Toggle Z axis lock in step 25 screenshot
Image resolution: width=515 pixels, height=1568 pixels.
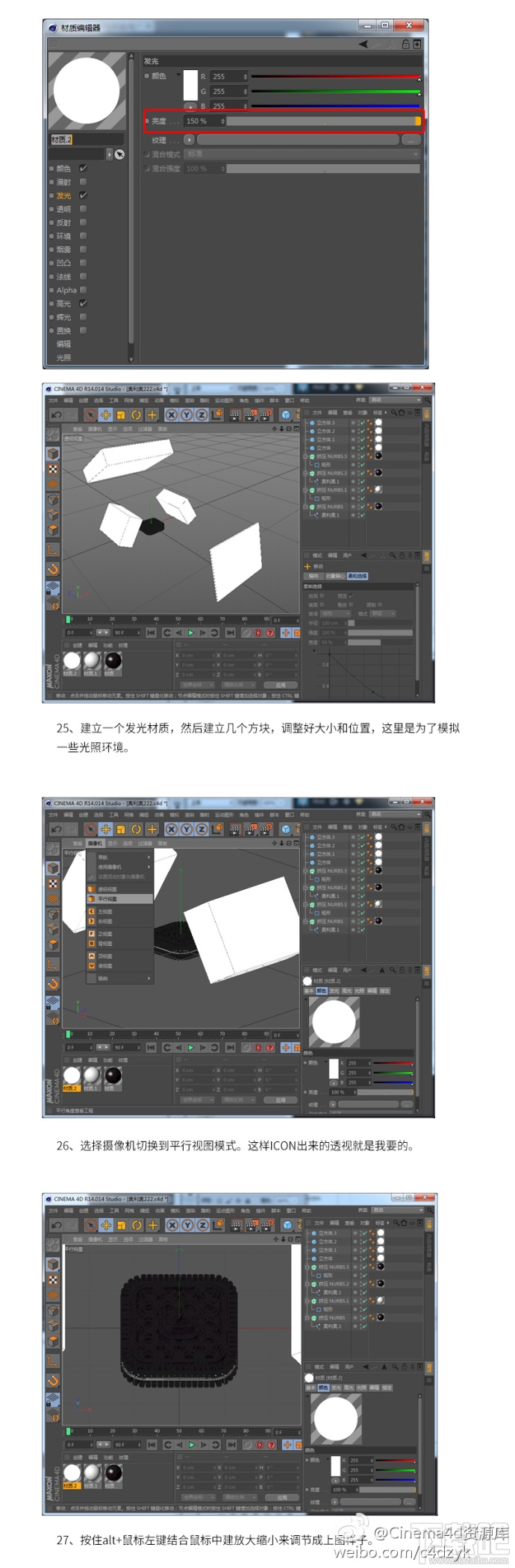[202, 415]
